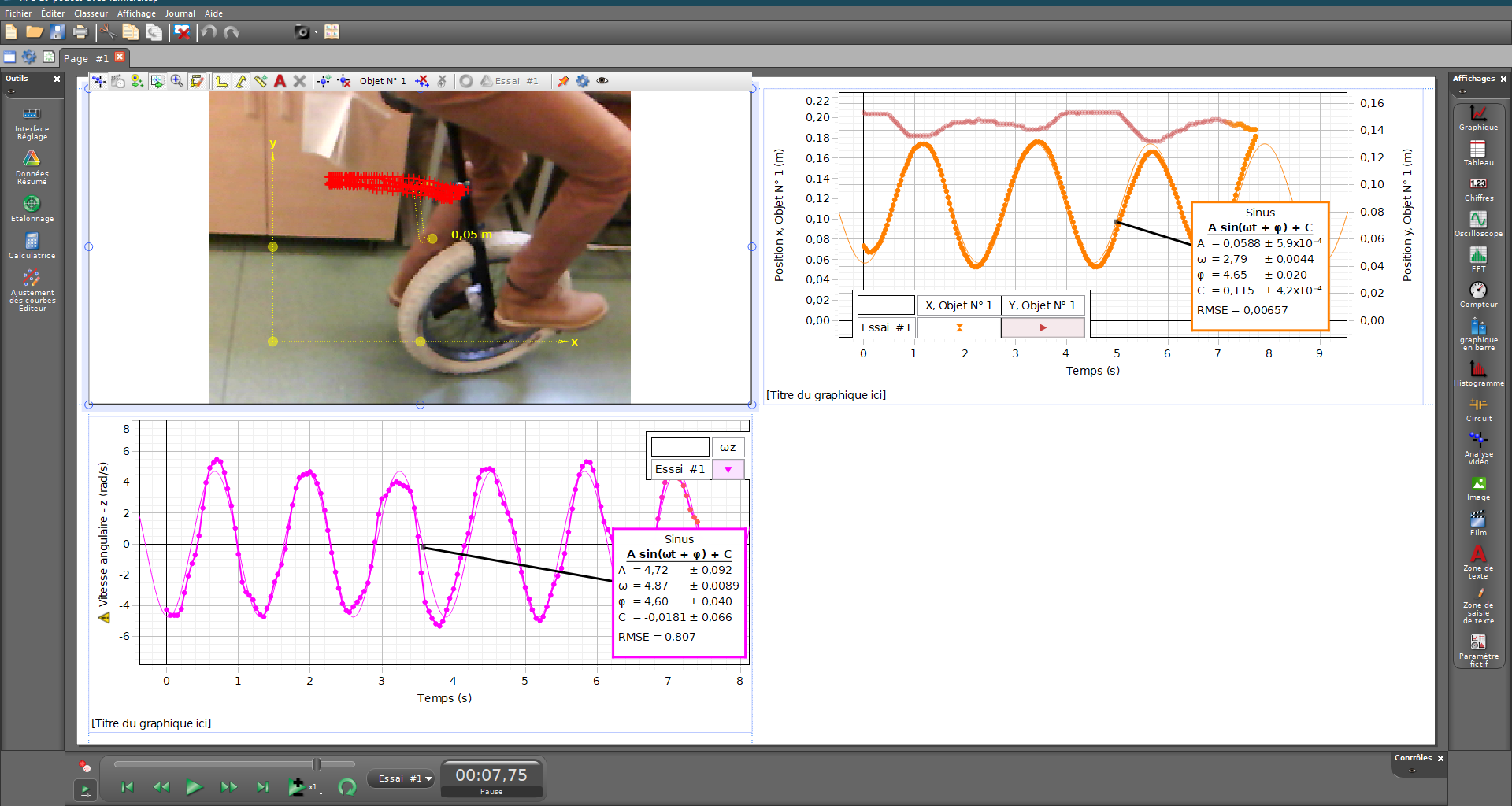Open the Fichier menu
1512x806 pixels.
pyautogui.click(x=18, y=13)
